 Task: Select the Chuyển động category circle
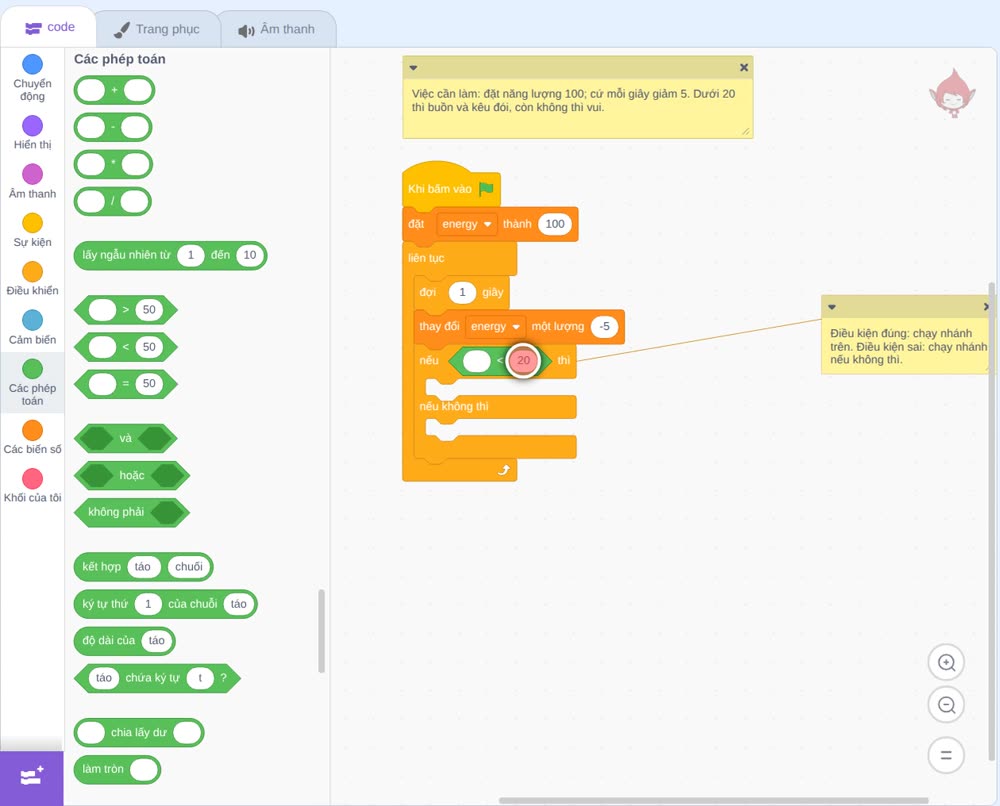coord(33,64)
